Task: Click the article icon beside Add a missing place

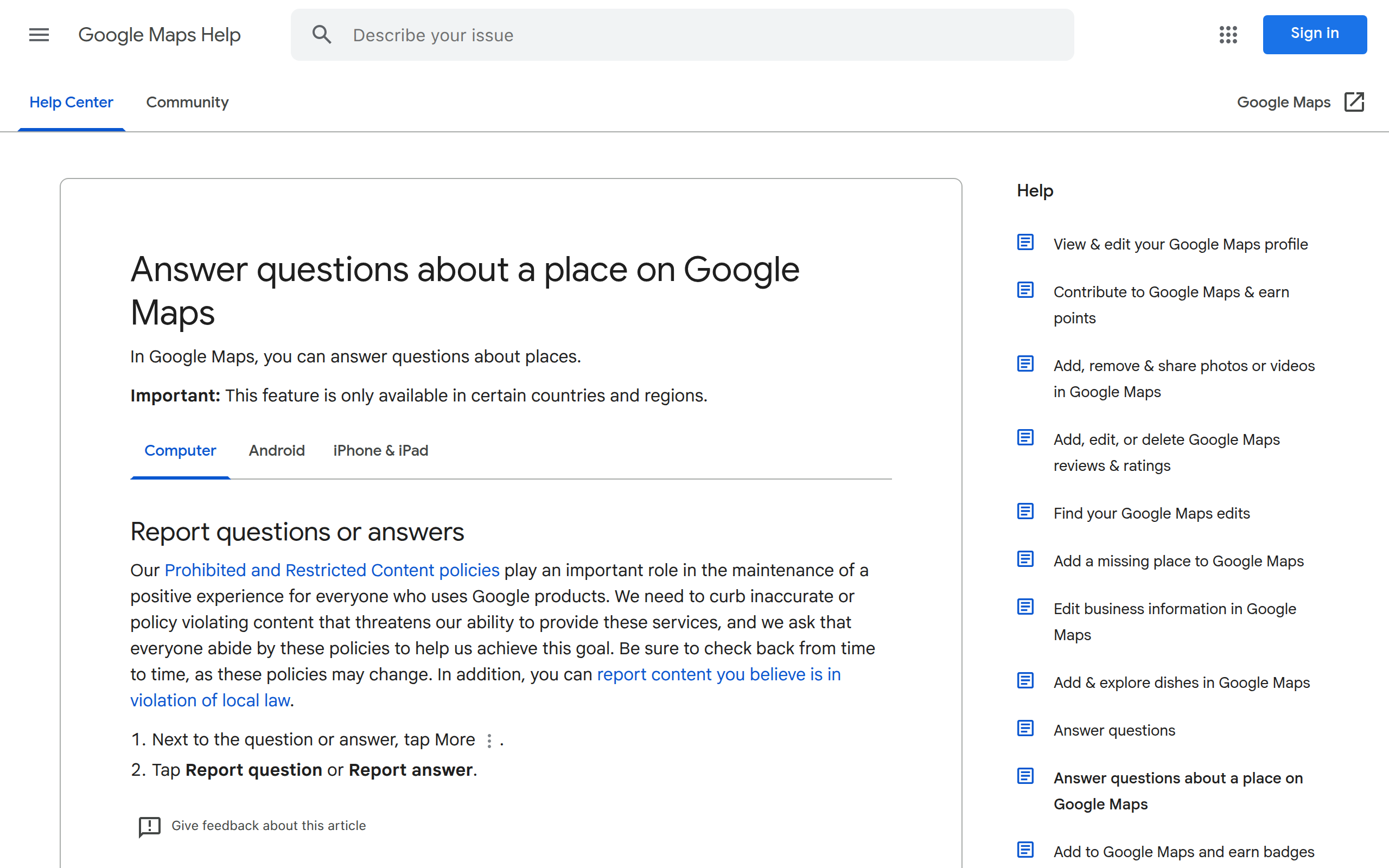Action: pos(1025,559)
